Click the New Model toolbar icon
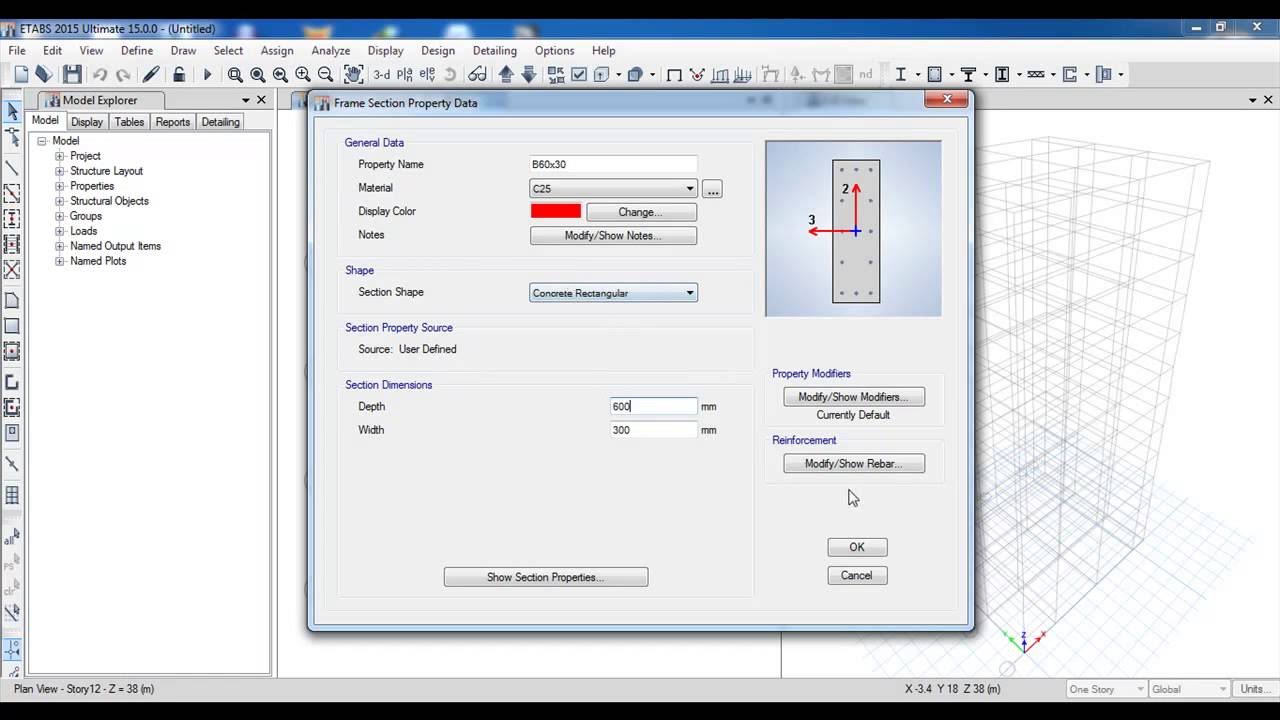 click(21, 74)
